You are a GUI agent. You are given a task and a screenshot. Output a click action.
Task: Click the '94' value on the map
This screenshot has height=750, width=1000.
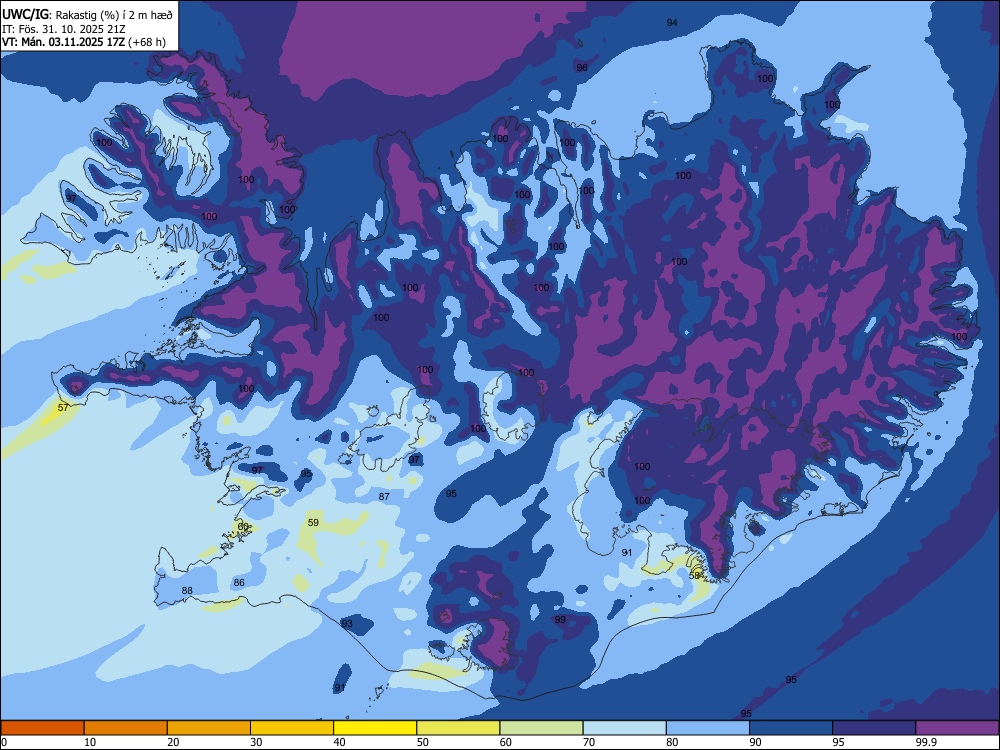(672, 22)
